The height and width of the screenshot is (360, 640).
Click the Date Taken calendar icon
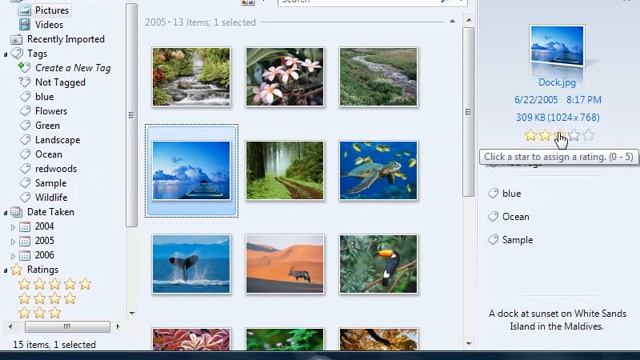pos(16,212)
